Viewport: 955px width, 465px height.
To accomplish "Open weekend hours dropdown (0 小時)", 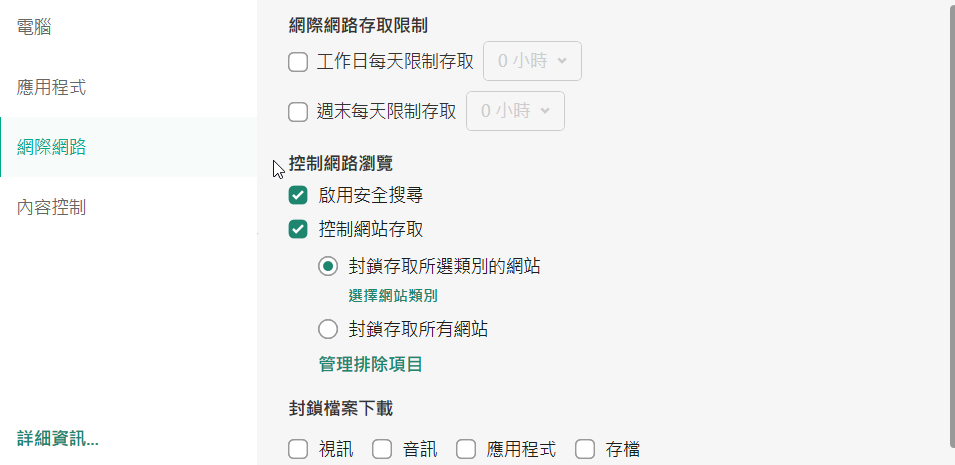I will [x=515, y=111].
